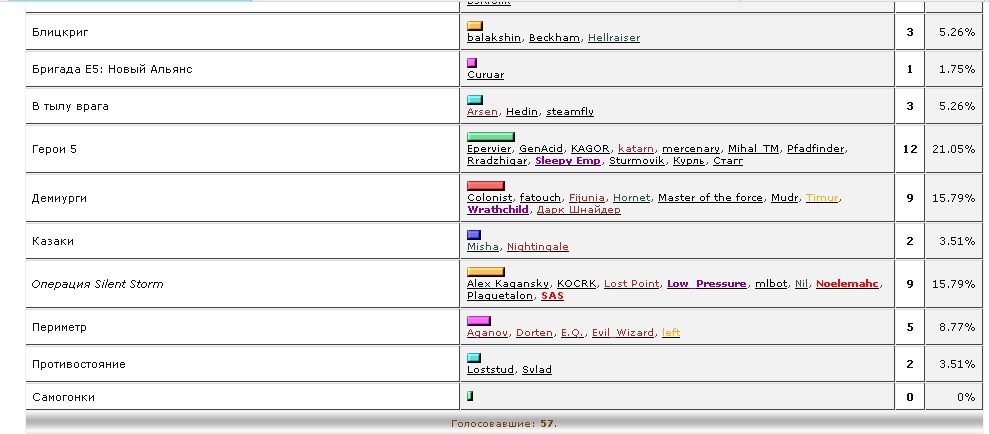Open Alex Kagansky user link
Image resolution: width=989 pixels, height=434 pixels.
coord(508,284)
